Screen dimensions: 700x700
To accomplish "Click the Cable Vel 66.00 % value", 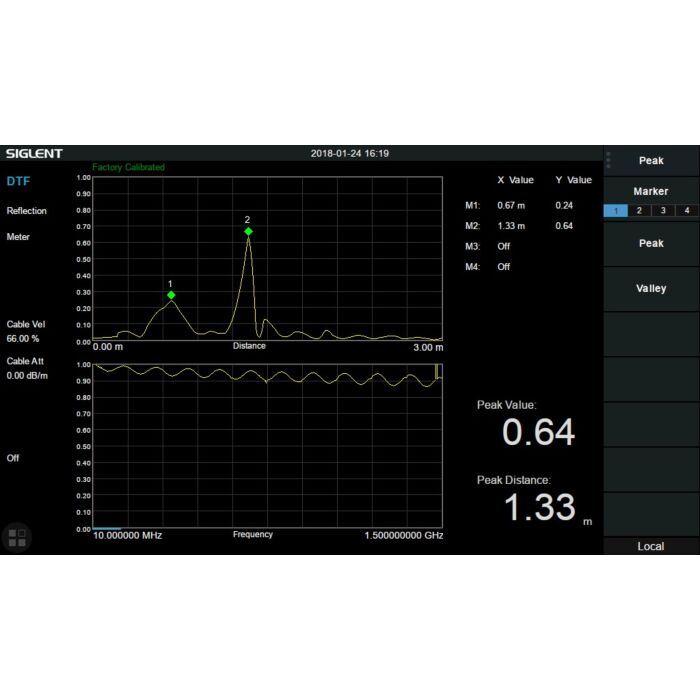I will click(22, 338).
